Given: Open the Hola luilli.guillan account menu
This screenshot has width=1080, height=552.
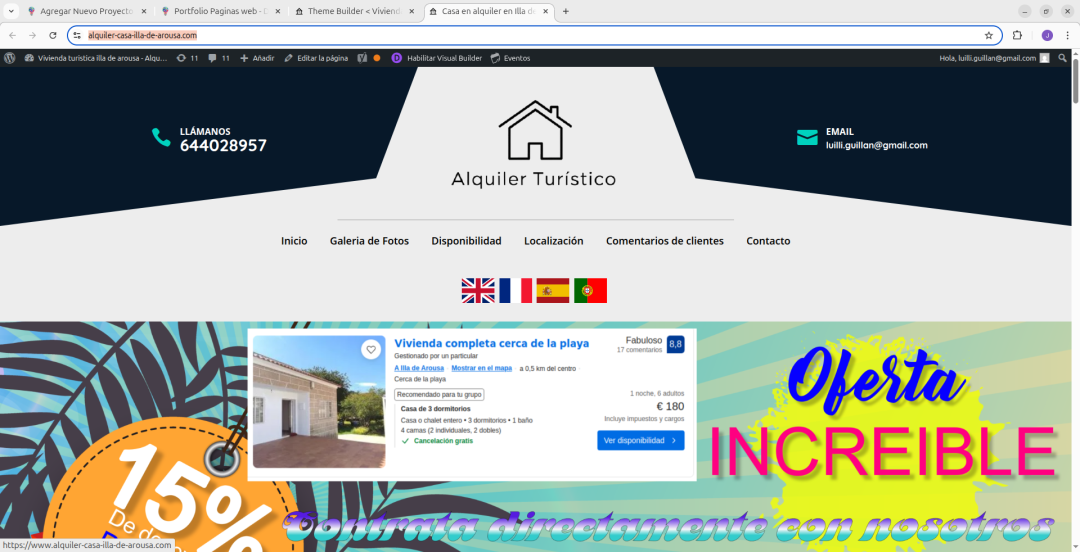Looking at the screenshot, I should (x=995, y=58).
